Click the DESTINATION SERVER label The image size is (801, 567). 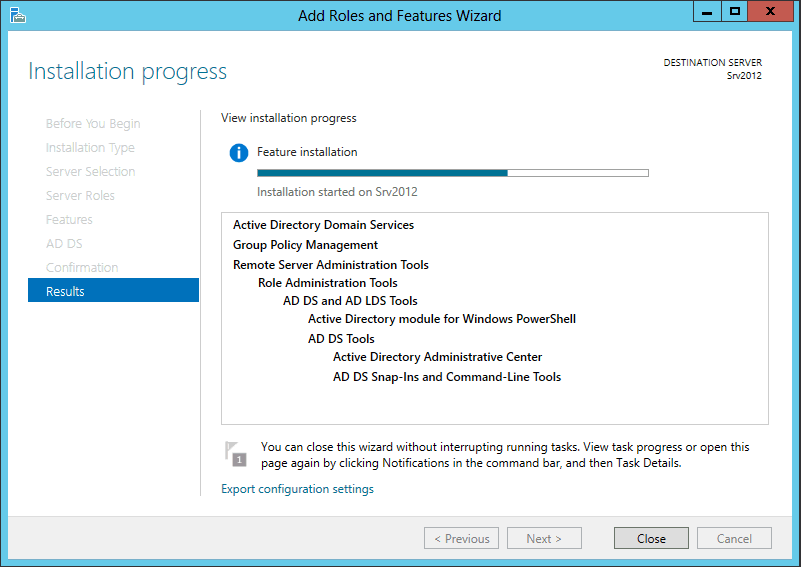click(713, 62)
